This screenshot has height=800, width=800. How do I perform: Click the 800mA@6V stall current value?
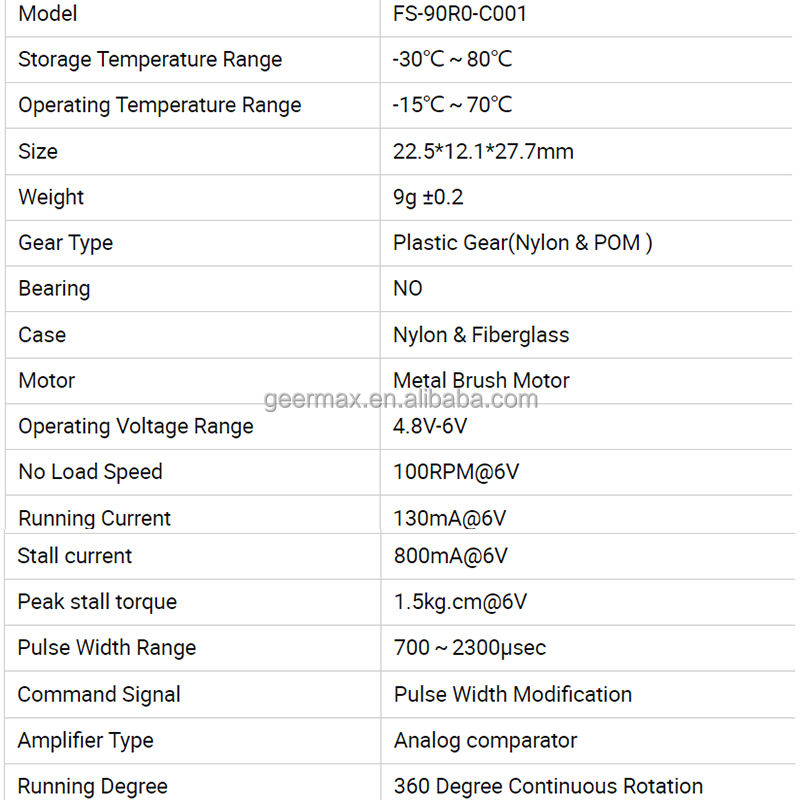[450, 556]
